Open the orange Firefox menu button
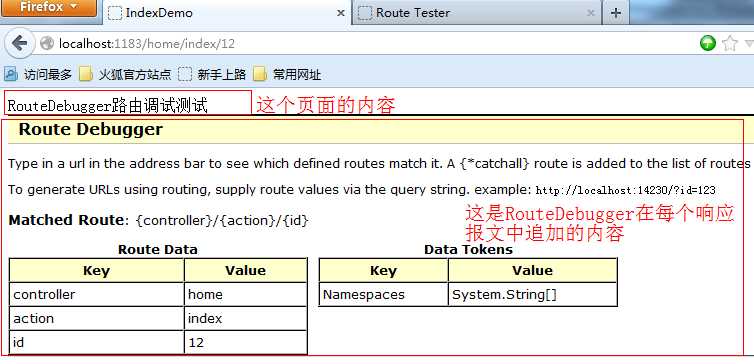 tap(48, 8)
